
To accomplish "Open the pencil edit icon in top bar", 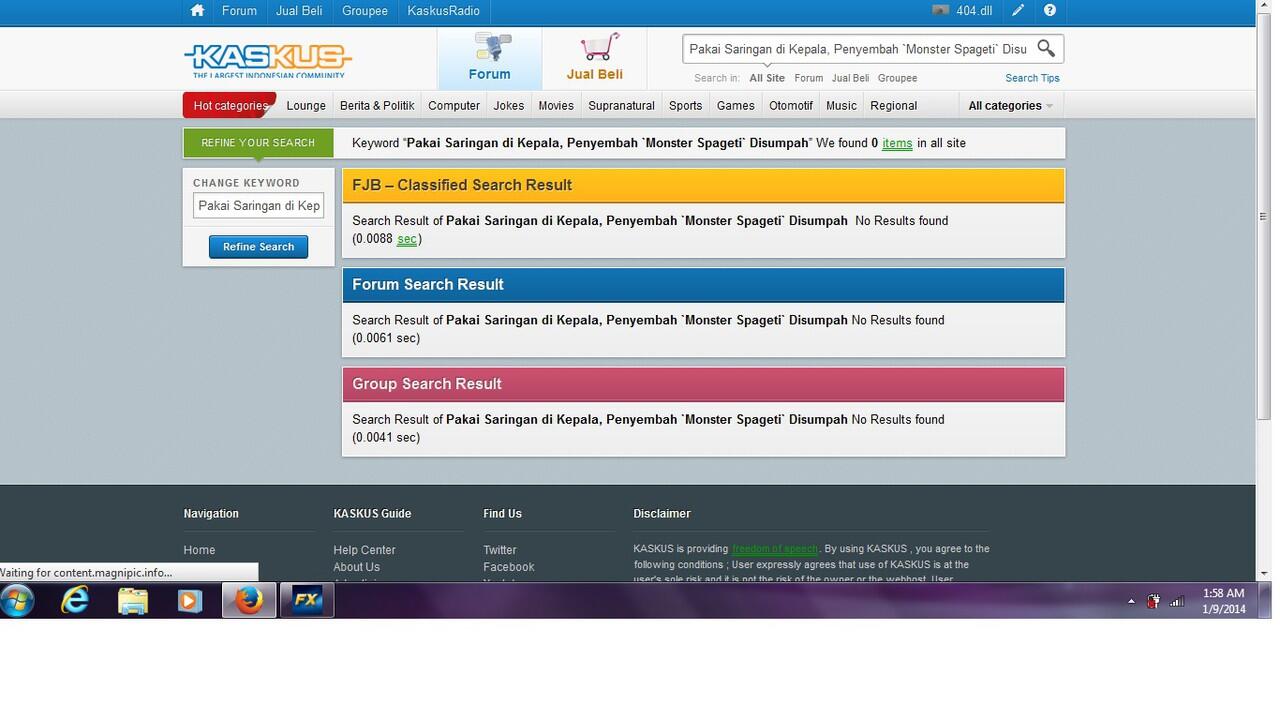I will click(1018, 11).
